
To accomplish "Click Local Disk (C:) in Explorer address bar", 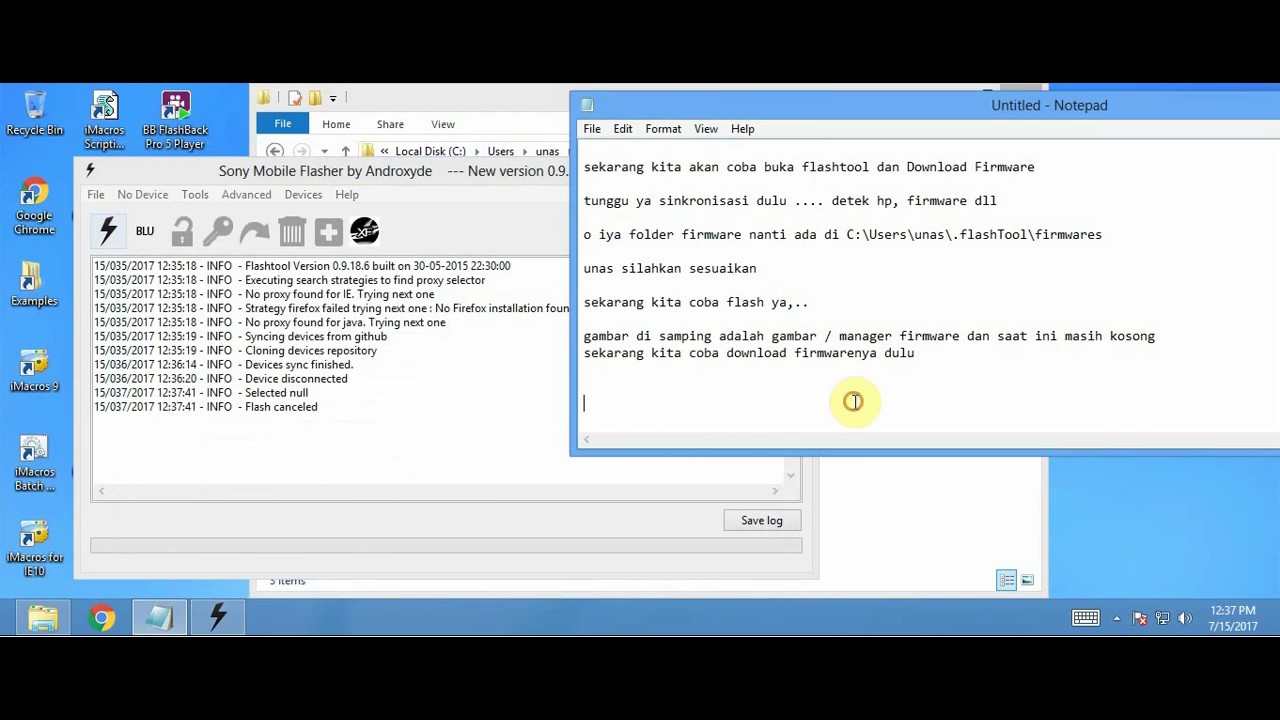I will click(x=430, y=151).
